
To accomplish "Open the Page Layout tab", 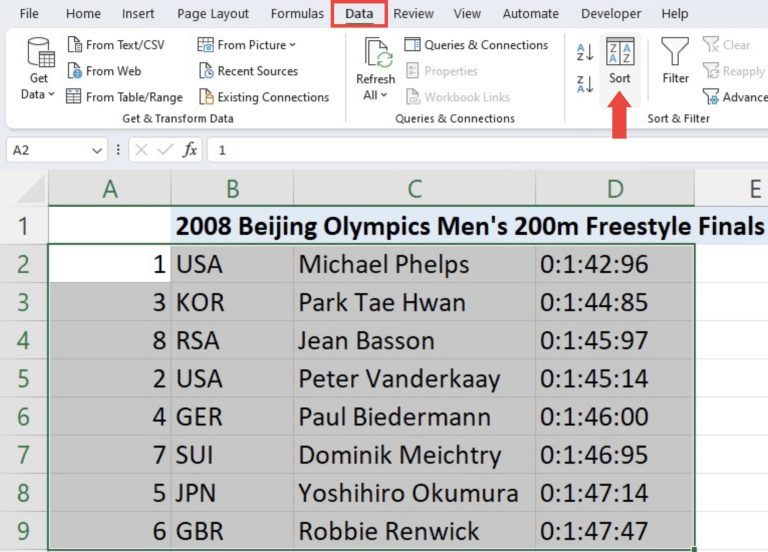I will point(213,14).
